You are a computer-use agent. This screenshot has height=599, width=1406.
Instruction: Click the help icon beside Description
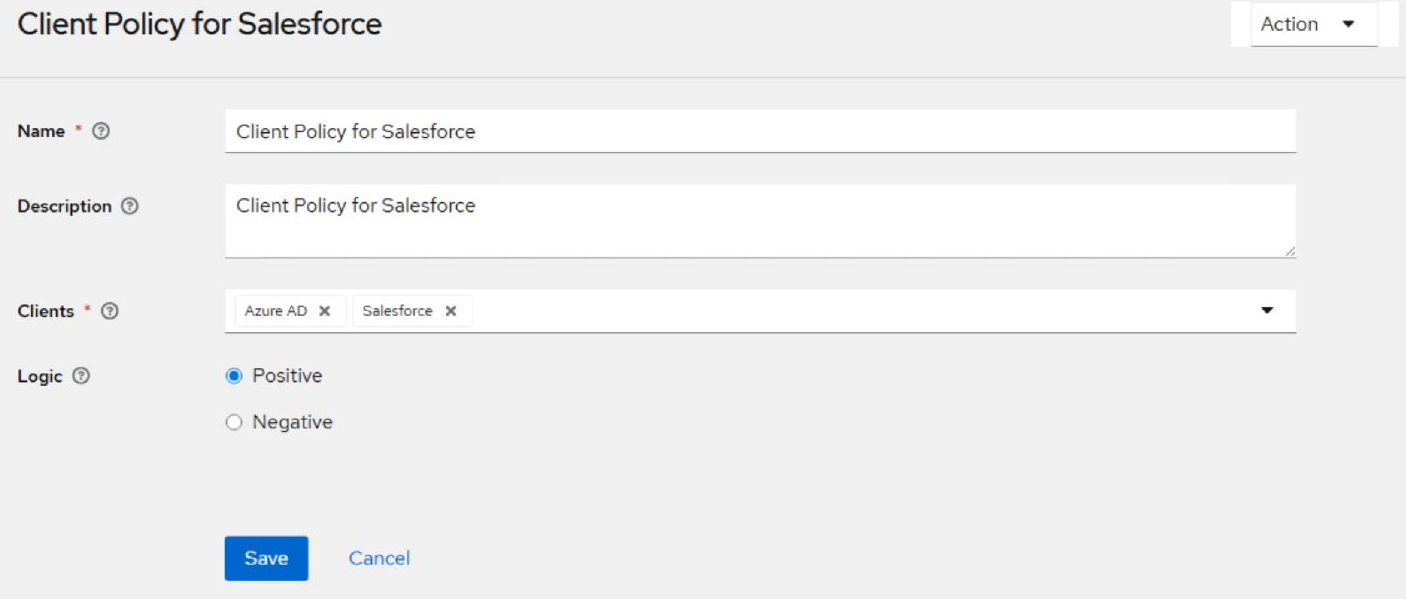(129, 206)
